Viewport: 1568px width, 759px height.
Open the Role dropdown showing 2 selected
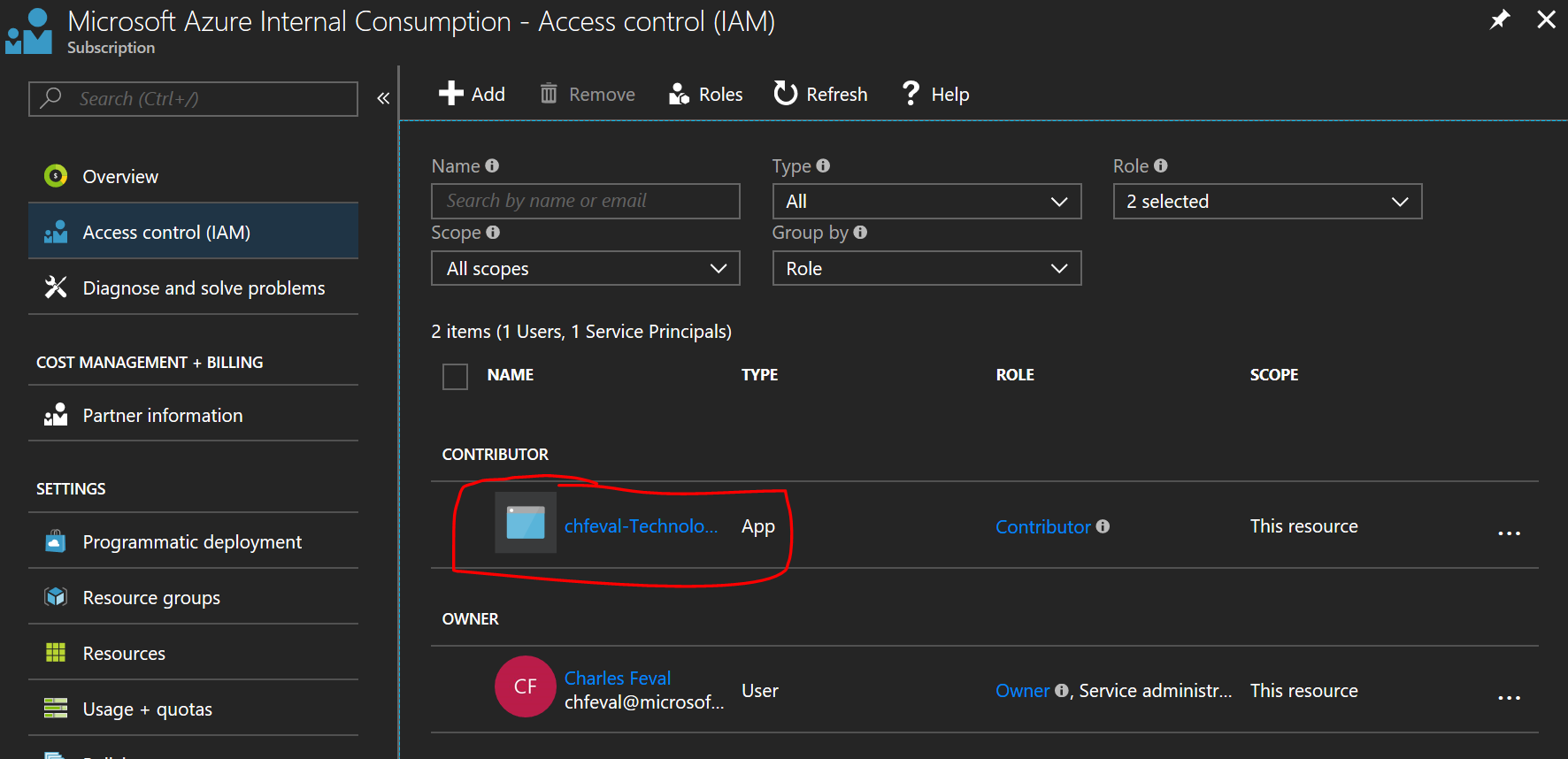[x=1267, y=202]
